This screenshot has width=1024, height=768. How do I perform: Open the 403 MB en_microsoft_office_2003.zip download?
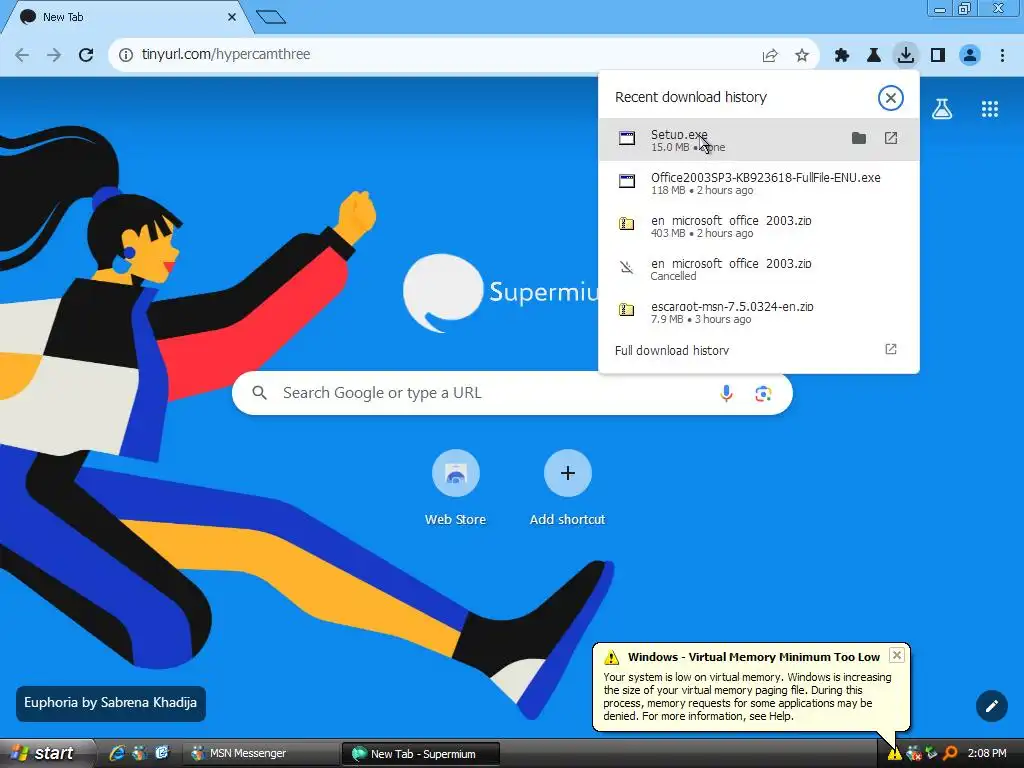click(758, 226)
